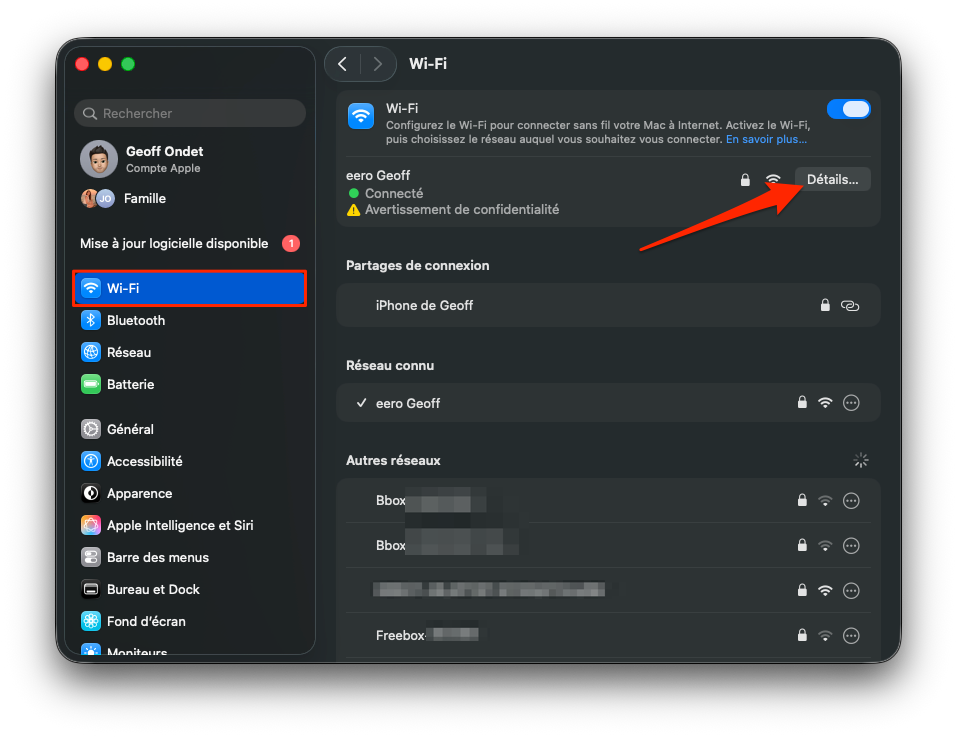
Task: Click the Détails… button for eero Geoff
Action: pyautogui.click(x=832, y=178)
